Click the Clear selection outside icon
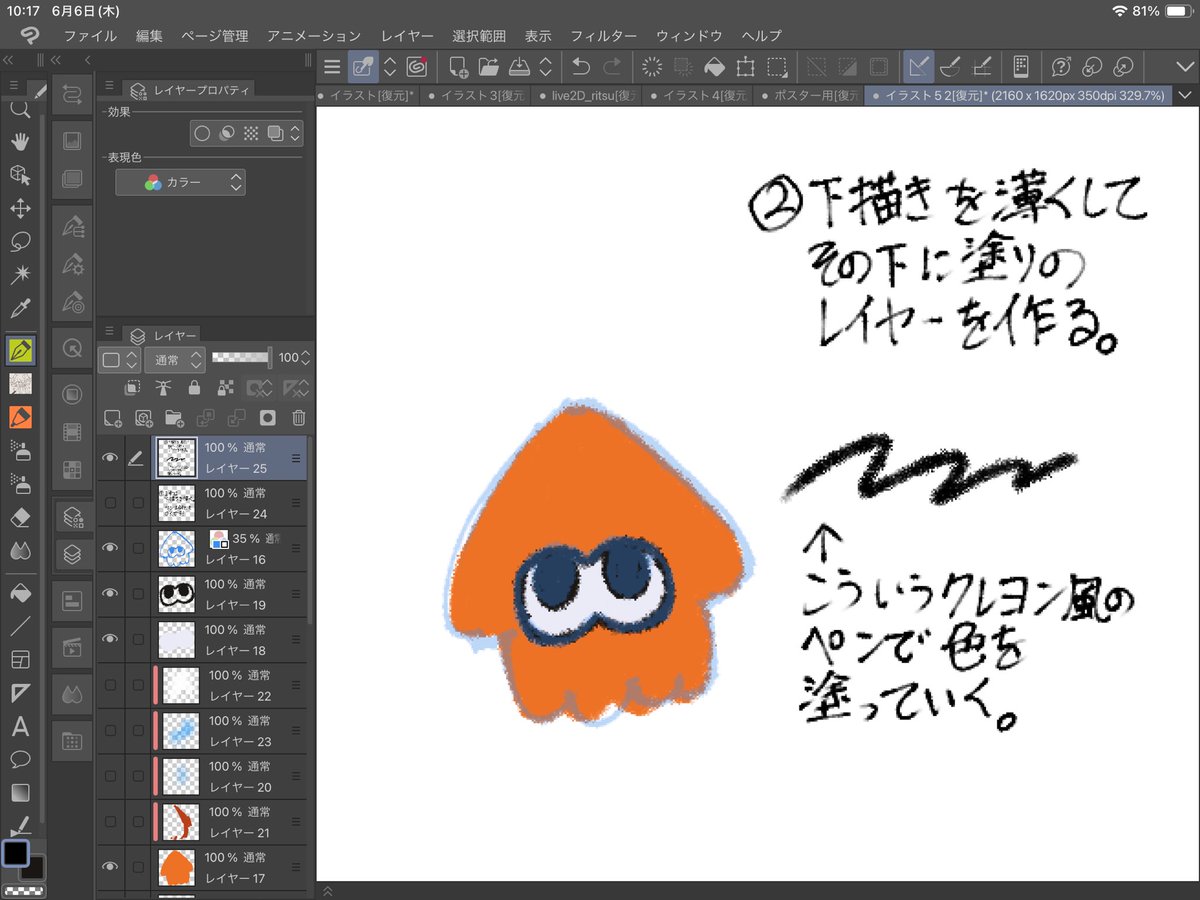This screenshot has width=1200, height=900. [684, 67]
